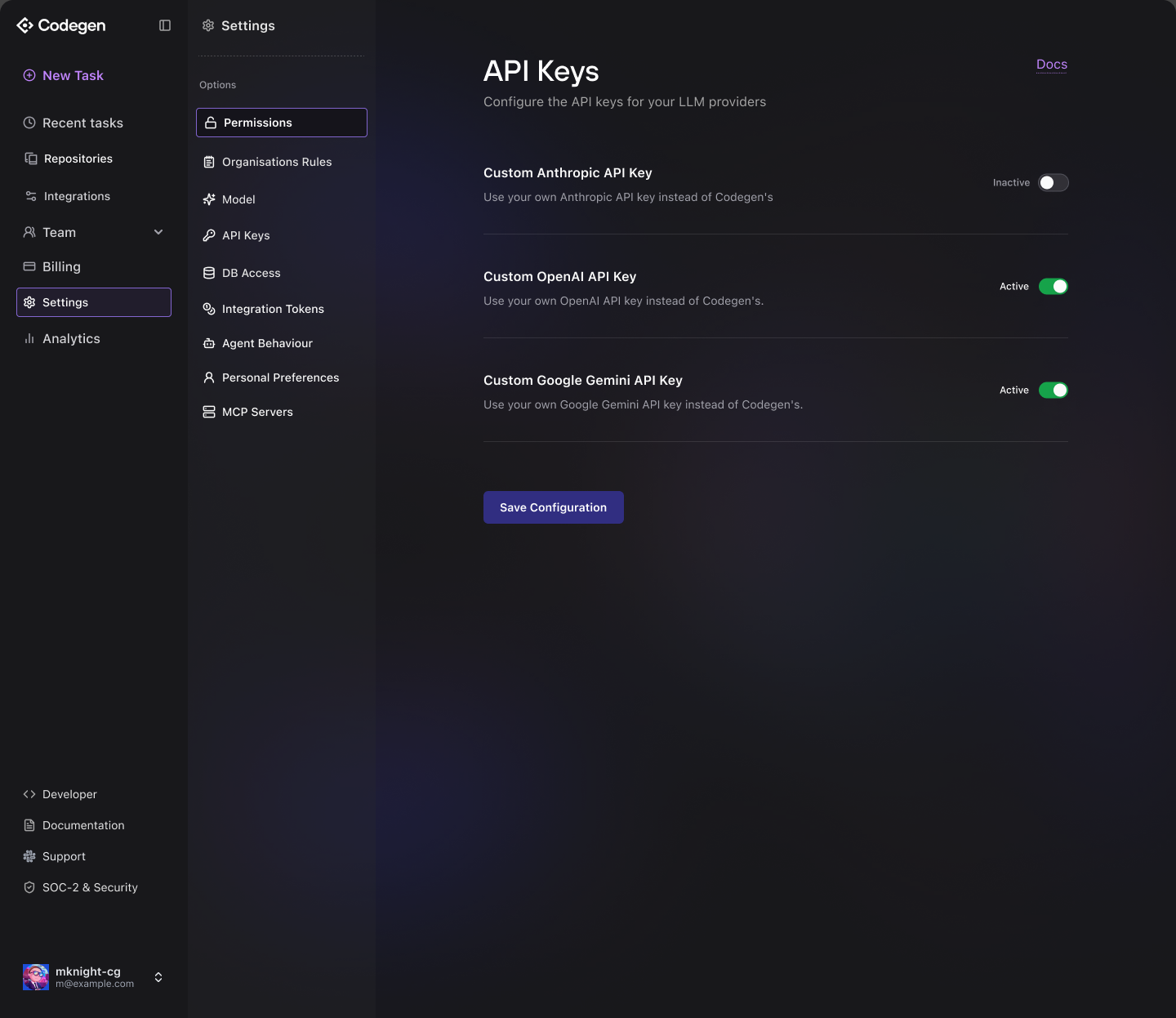Click the Settings header gear icon
This screenshot has width=1176, height=1018.
click(x=208, y=25)
